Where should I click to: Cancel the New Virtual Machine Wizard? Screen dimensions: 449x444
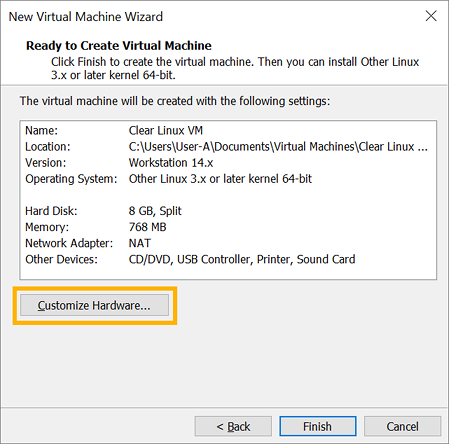pyautogui.click(x=402, y=426)
